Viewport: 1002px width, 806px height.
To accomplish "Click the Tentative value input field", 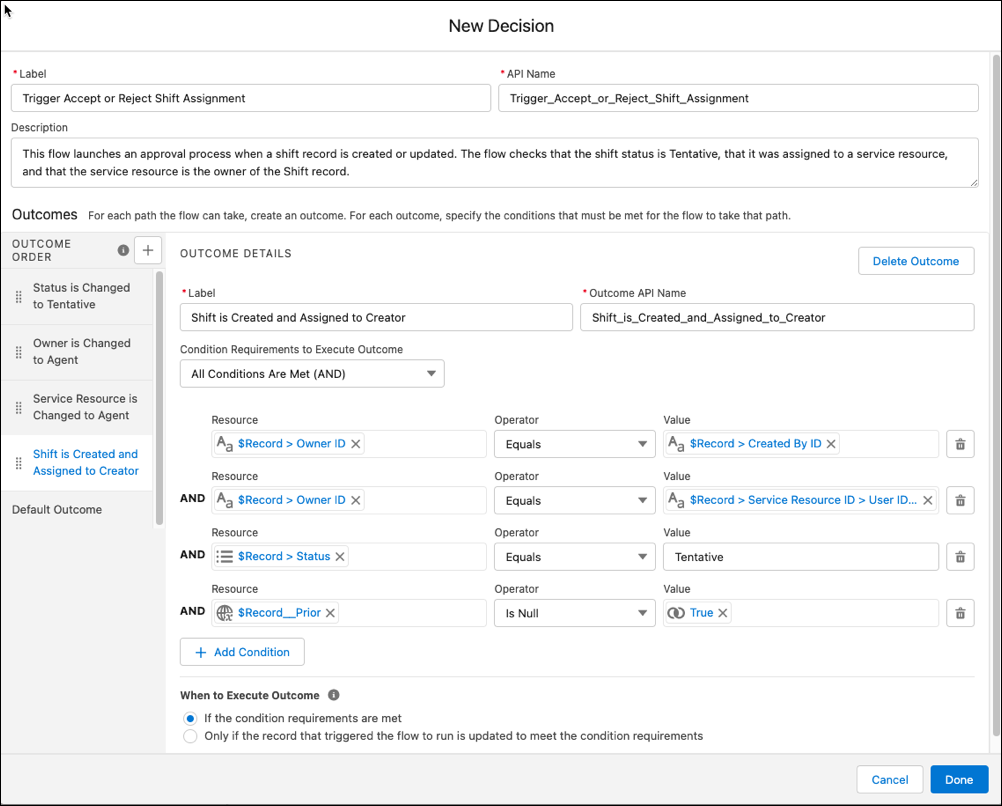I will point(801,557).
